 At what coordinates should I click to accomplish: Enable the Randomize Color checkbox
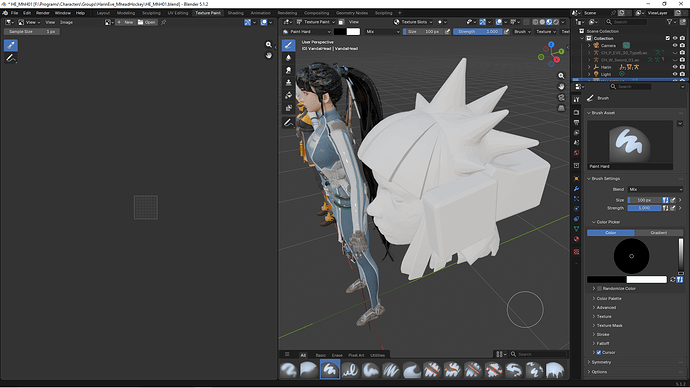pos(599,289)
